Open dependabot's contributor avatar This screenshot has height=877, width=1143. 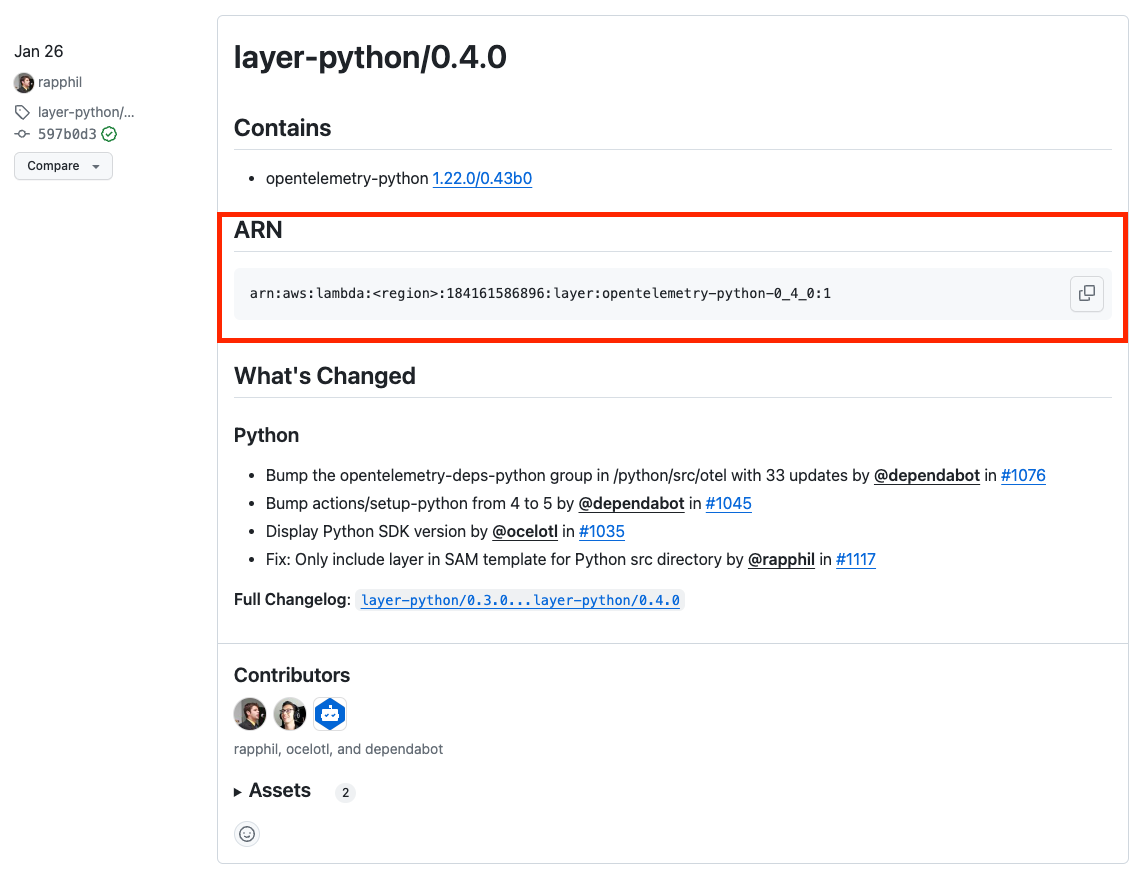tap(329, 714)
